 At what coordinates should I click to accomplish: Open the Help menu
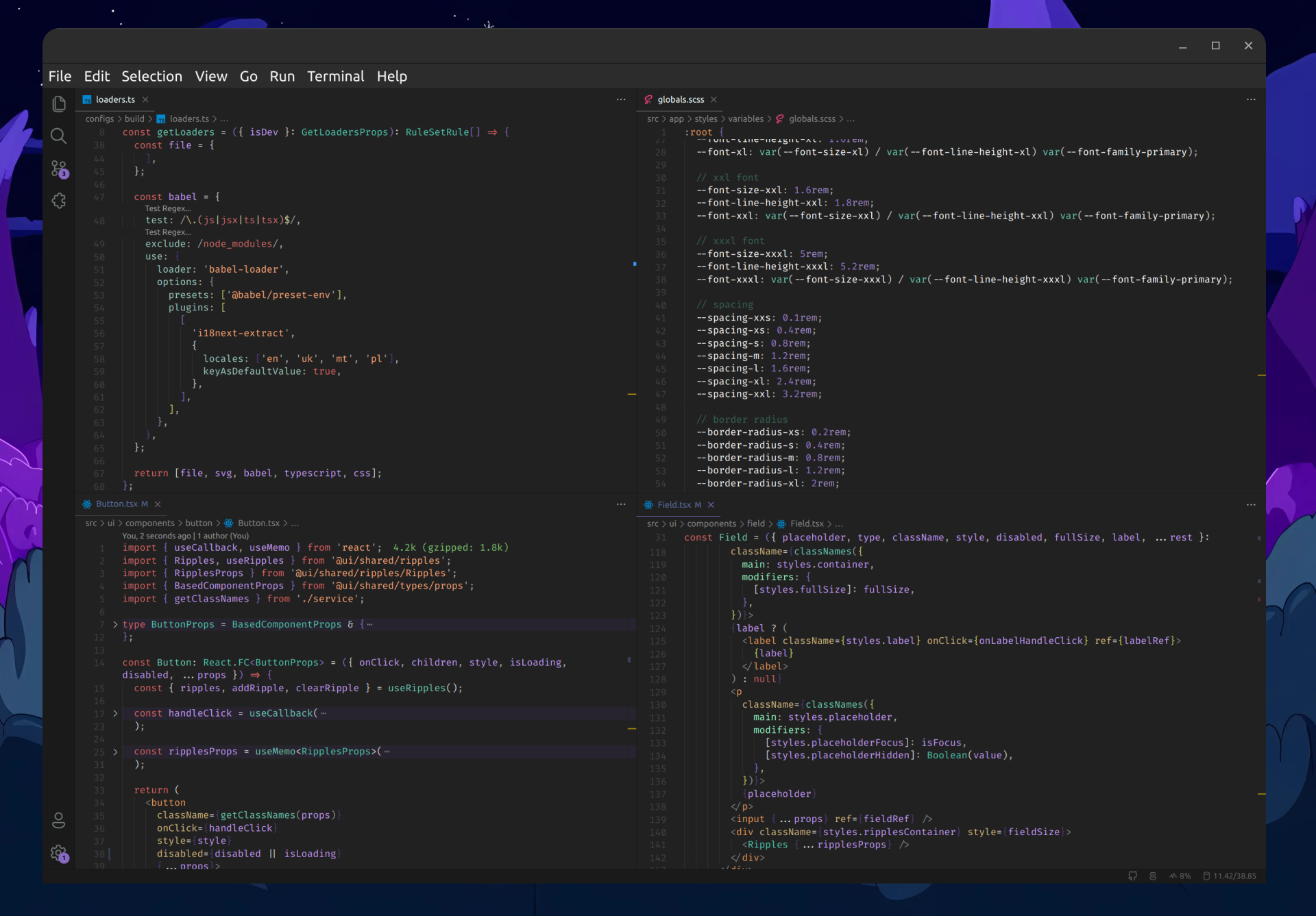[392, 76]
